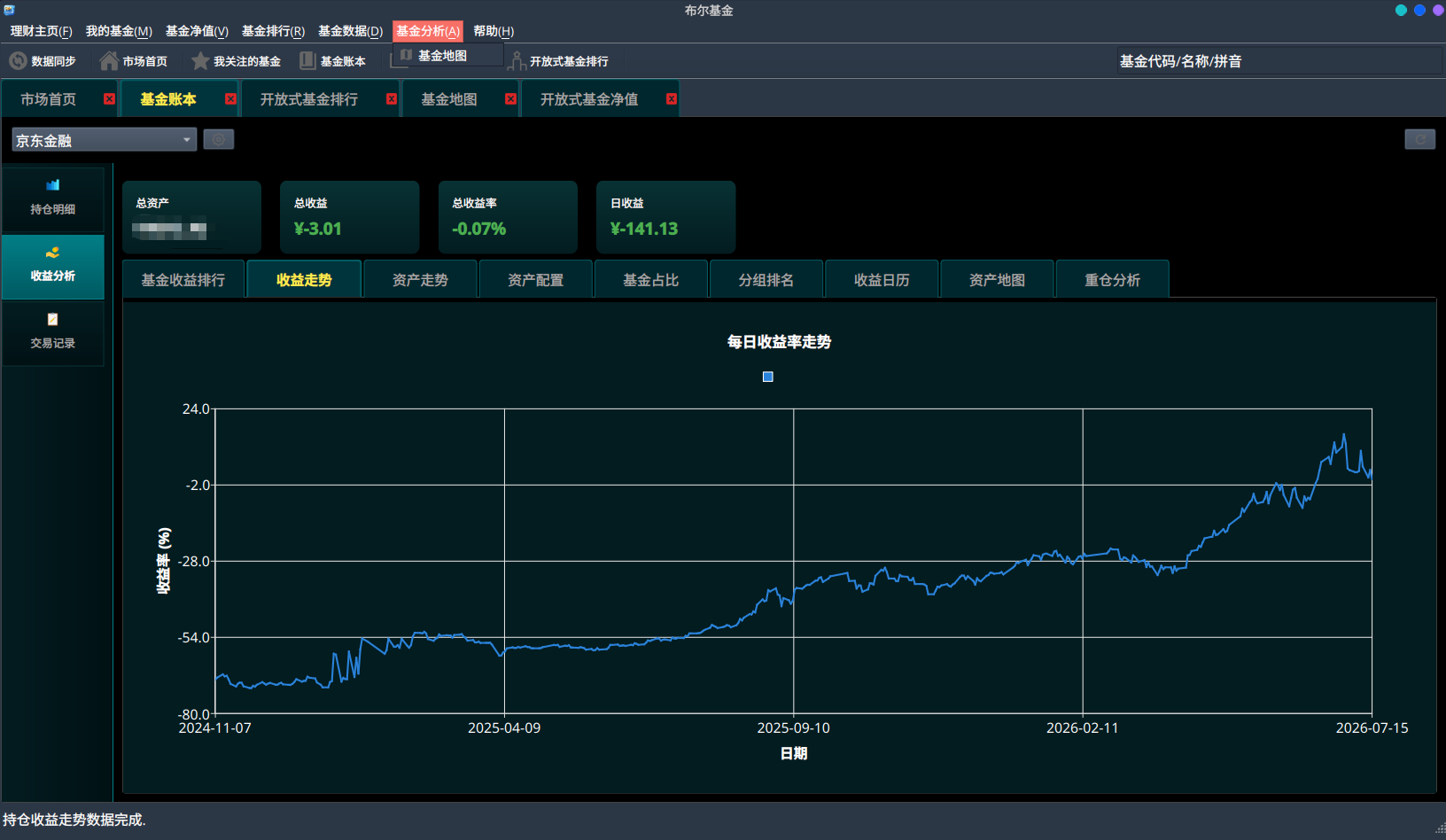Select the 基金账本 document tab
This screenshot has height=840, width=1446.
pos(168,99)
